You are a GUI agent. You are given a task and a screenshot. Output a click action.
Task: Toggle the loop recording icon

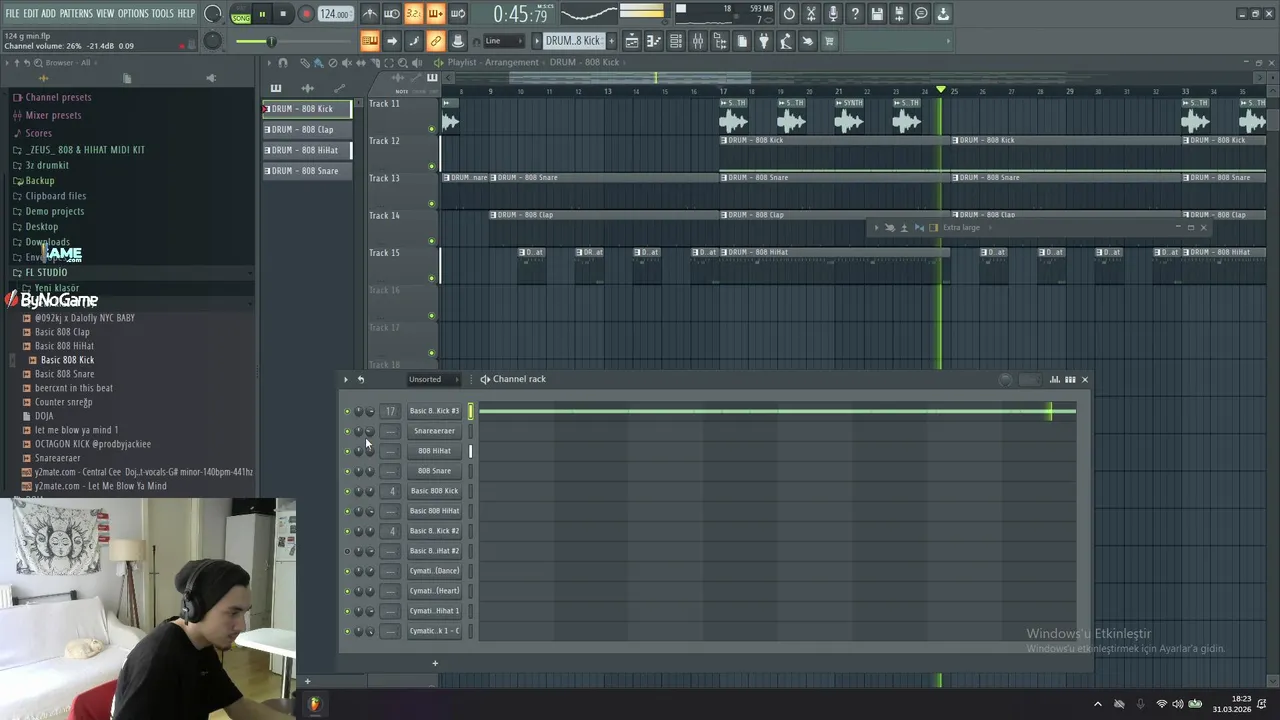(x=458, y=14)
